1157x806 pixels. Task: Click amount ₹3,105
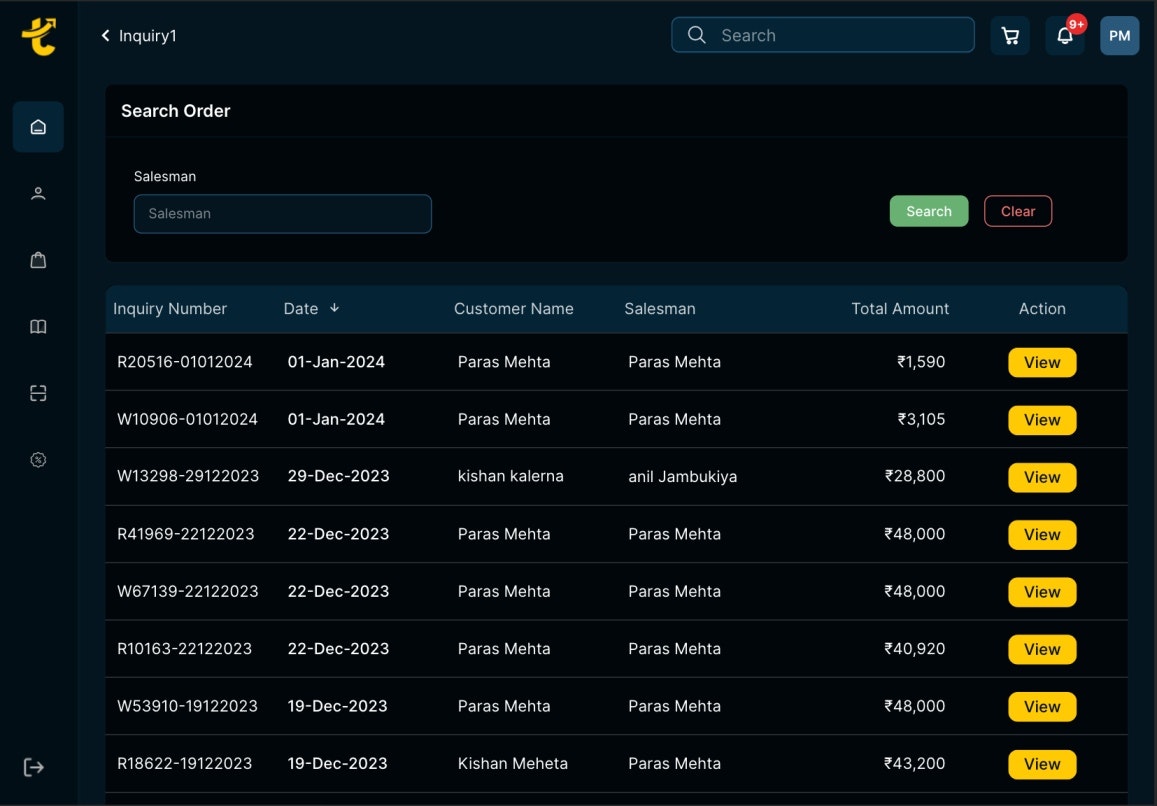coord(921,419)
